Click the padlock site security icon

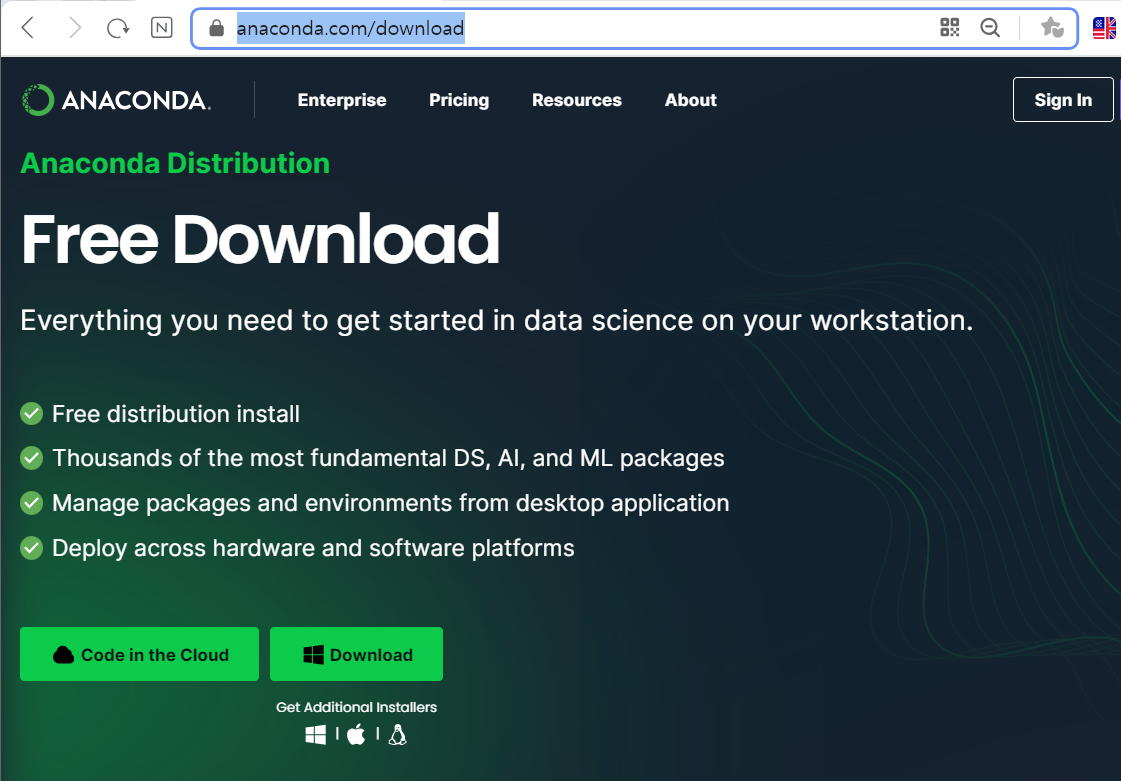click(216, 28)
